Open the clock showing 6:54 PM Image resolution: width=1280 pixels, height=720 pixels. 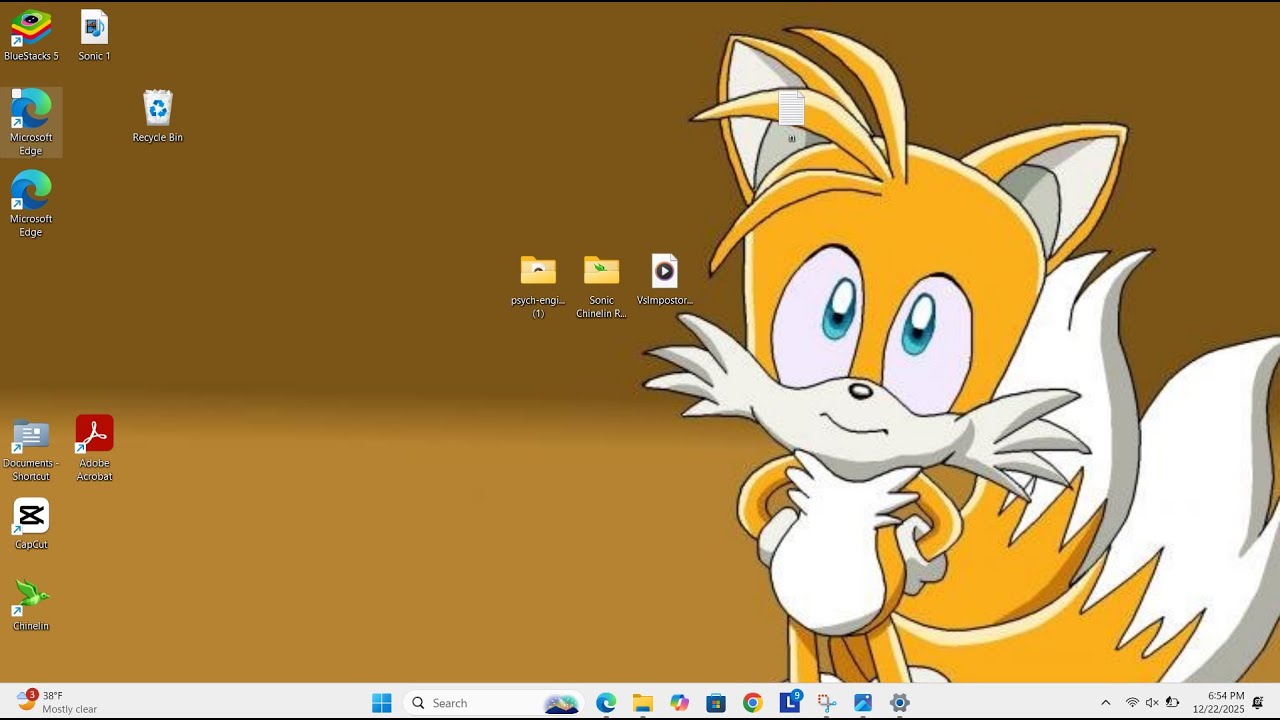(x=1218, y=702)
